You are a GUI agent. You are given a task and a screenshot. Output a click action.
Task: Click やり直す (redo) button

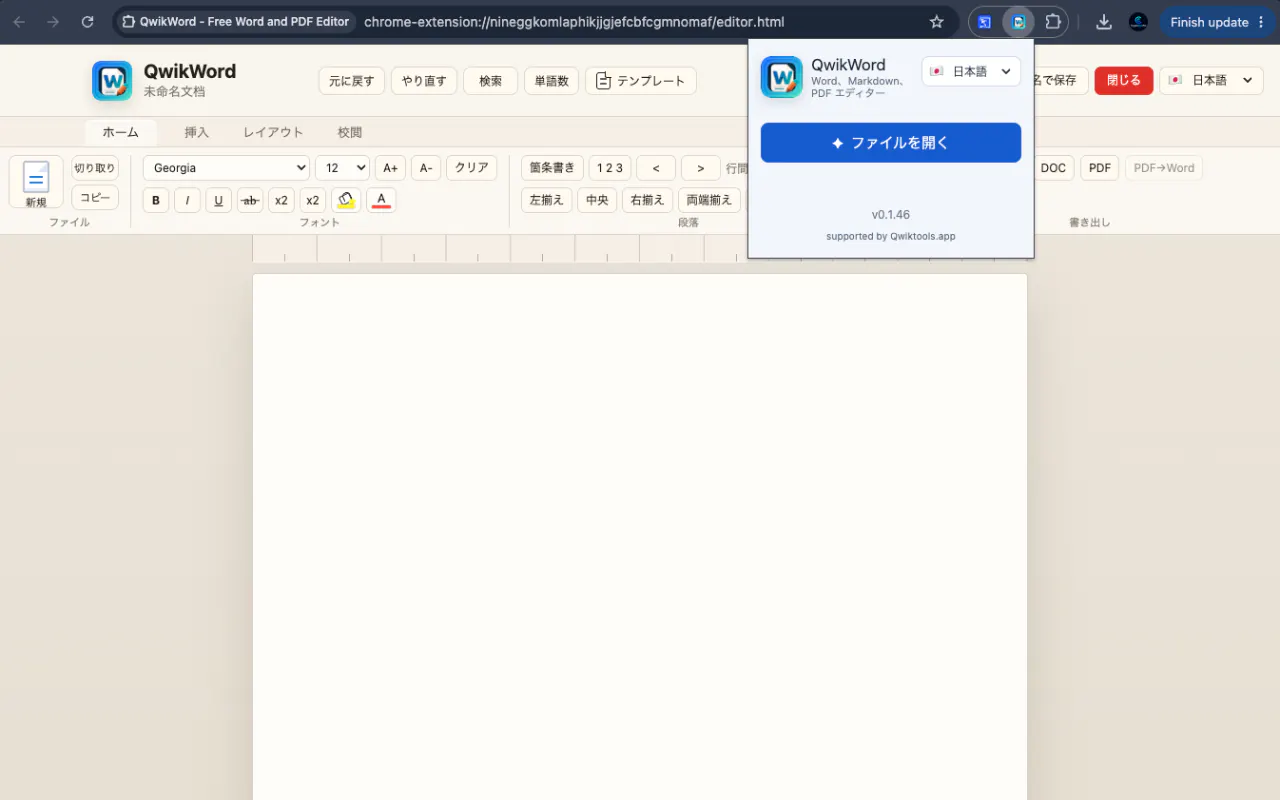pyautogui.click(x=424, y=81)
